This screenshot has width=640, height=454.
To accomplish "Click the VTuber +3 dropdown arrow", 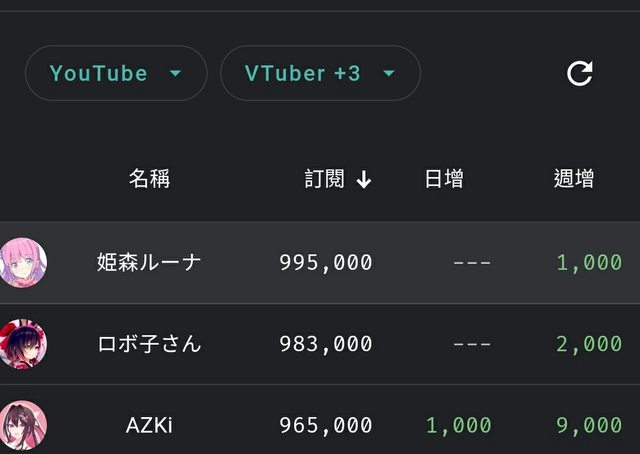I will point(389,73).
